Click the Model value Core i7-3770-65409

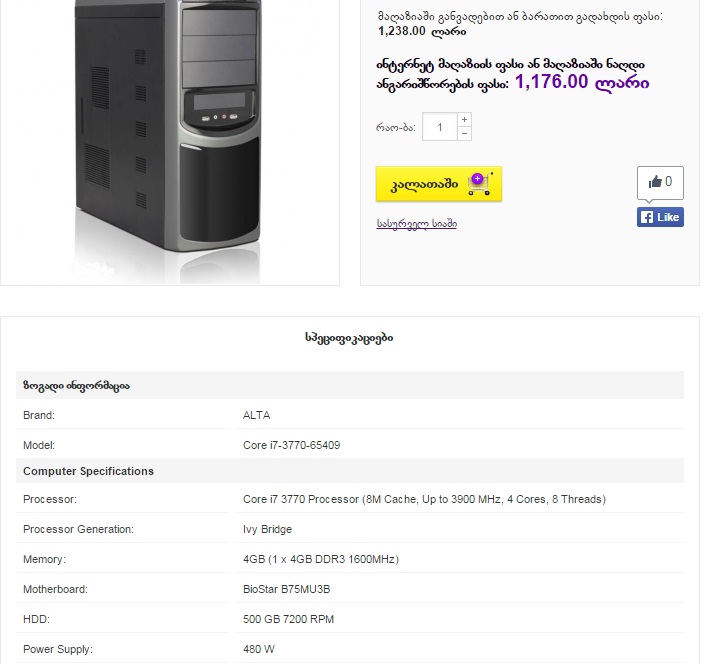pos(291,445)
